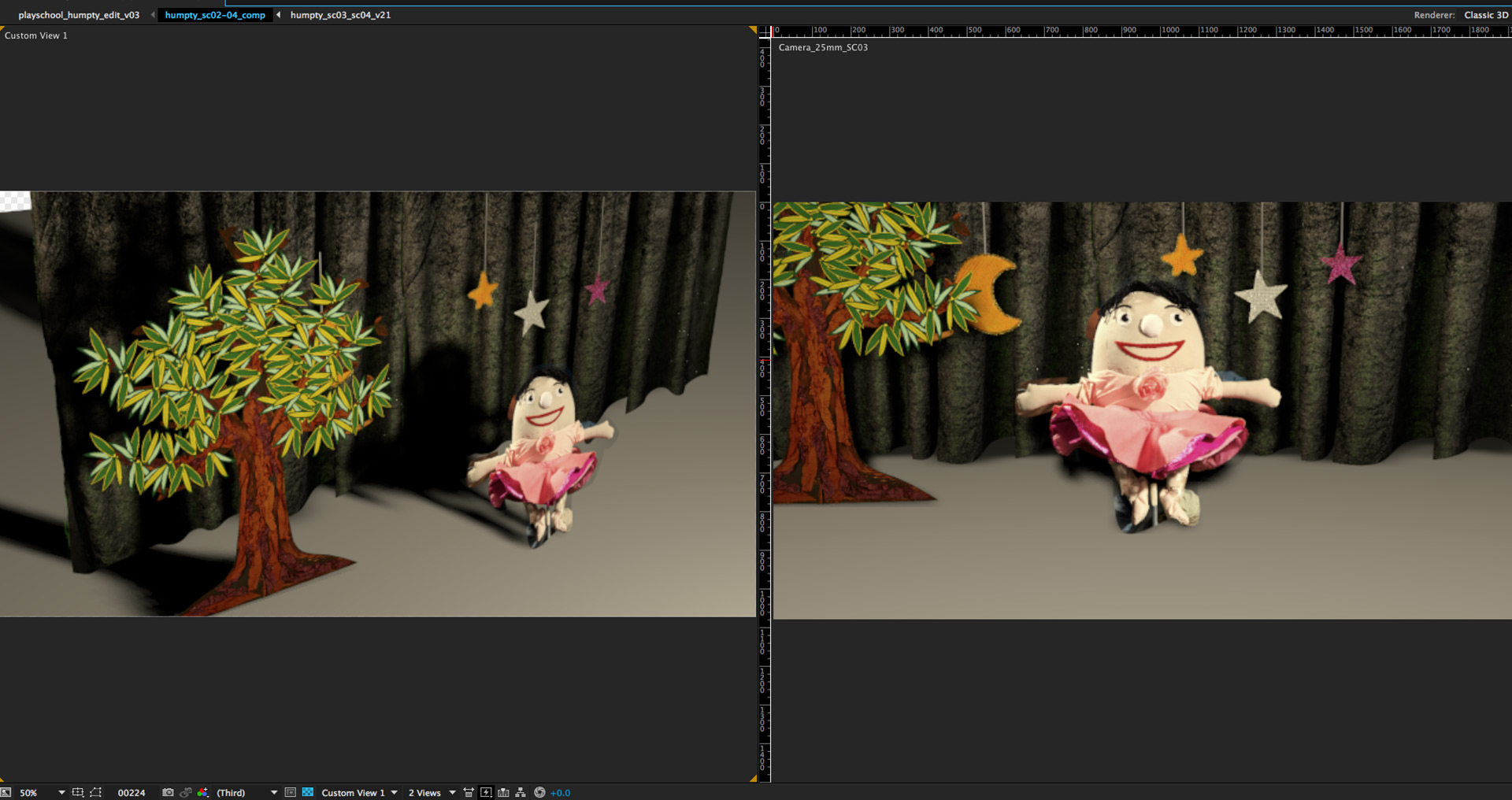
Task: Open the Custom View 1 dropdown
Action: [x=359, y=792]
